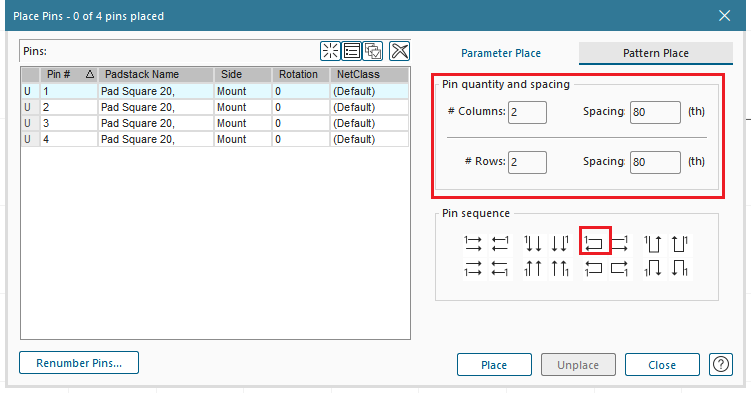Click (Default) NetClass cell of pin 4
The image size is (751, 393).
[x=369, y=139]
